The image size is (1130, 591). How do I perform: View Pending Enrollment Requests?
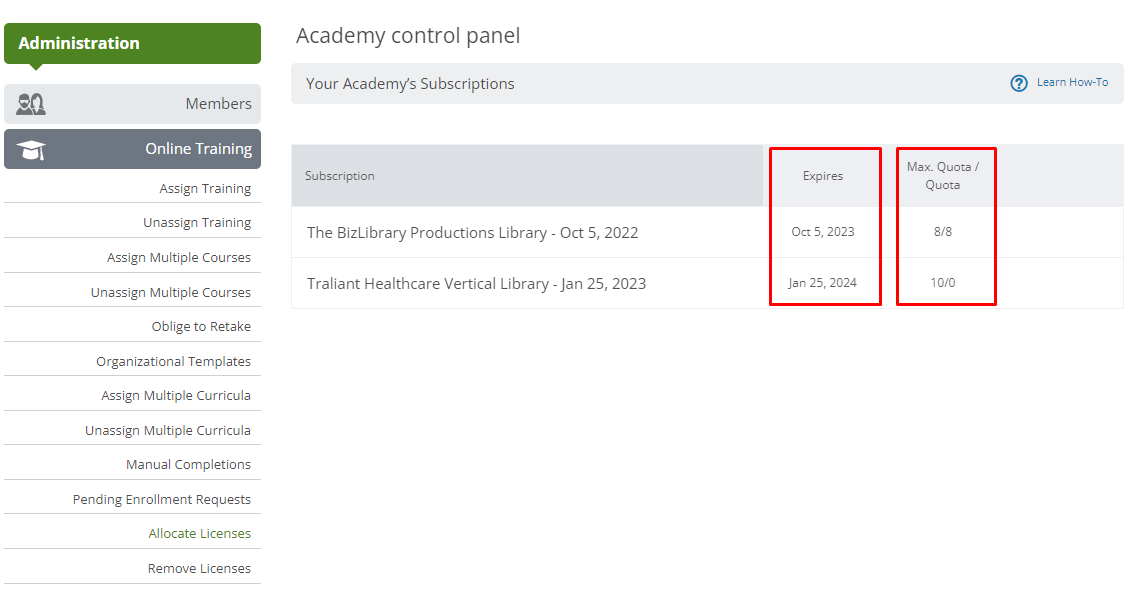click(161, 499)
